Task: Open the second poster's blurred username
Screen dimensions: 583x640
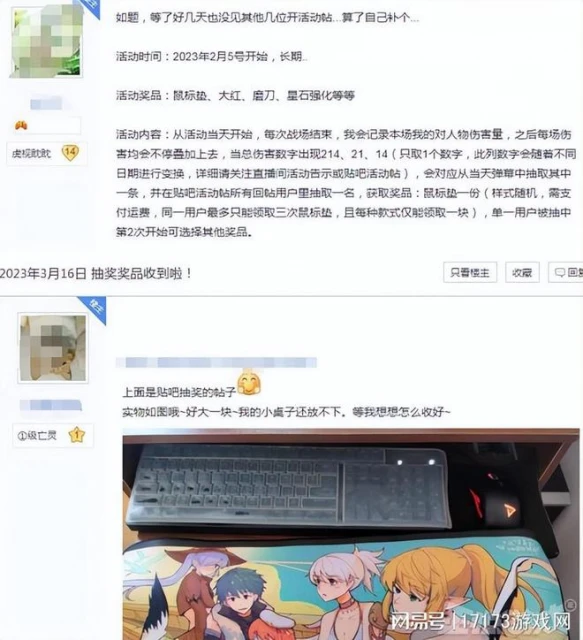Action: [x=51, y=405]
